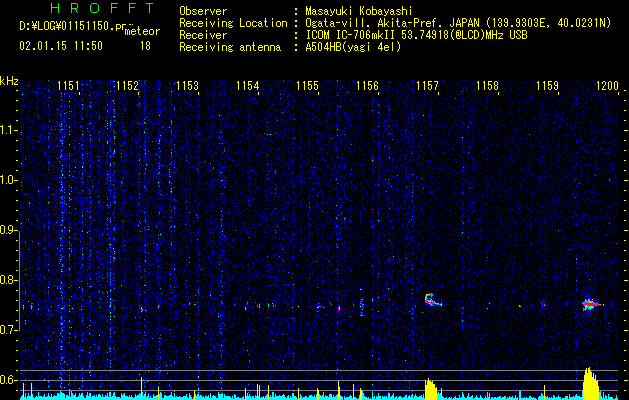Click the grey bracket beside 0.9–0.7 kHz
The height and width of the screenshot is (400, 629).
[x=19, y=280]
